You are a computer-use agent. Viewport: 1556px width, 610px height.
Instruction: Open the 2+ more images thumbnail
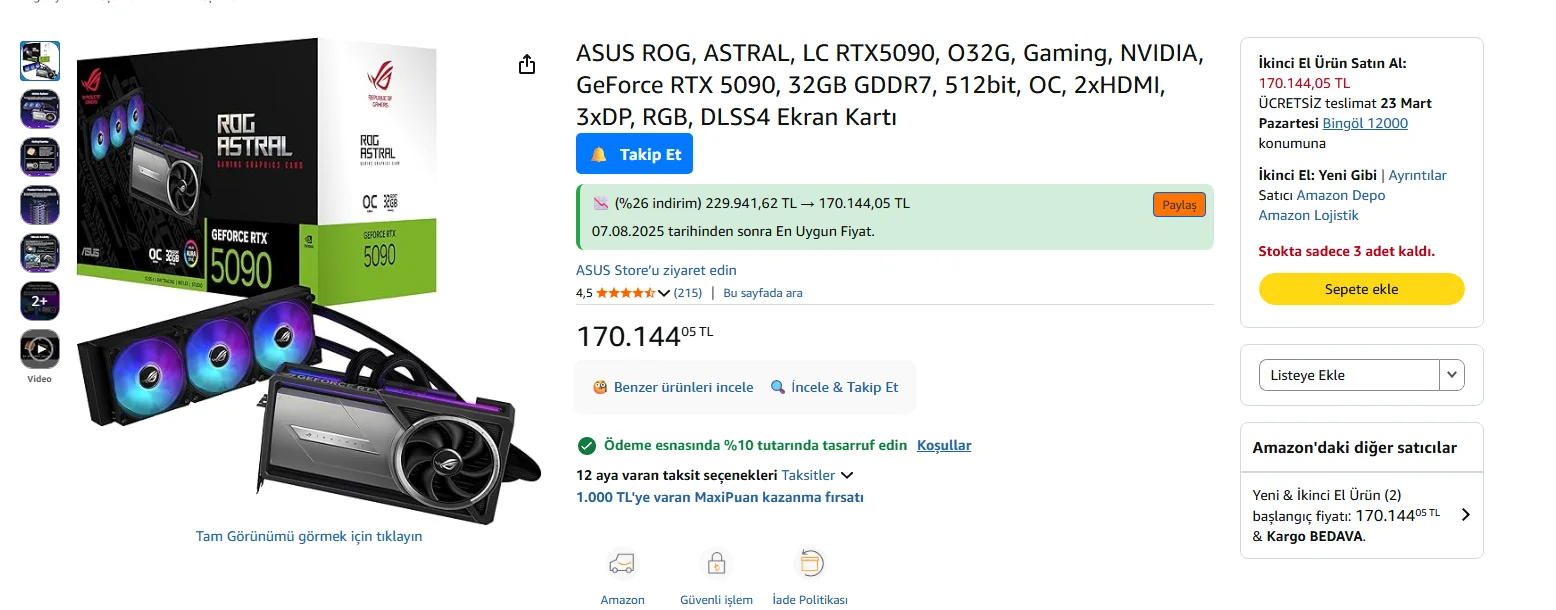[40, 301]
